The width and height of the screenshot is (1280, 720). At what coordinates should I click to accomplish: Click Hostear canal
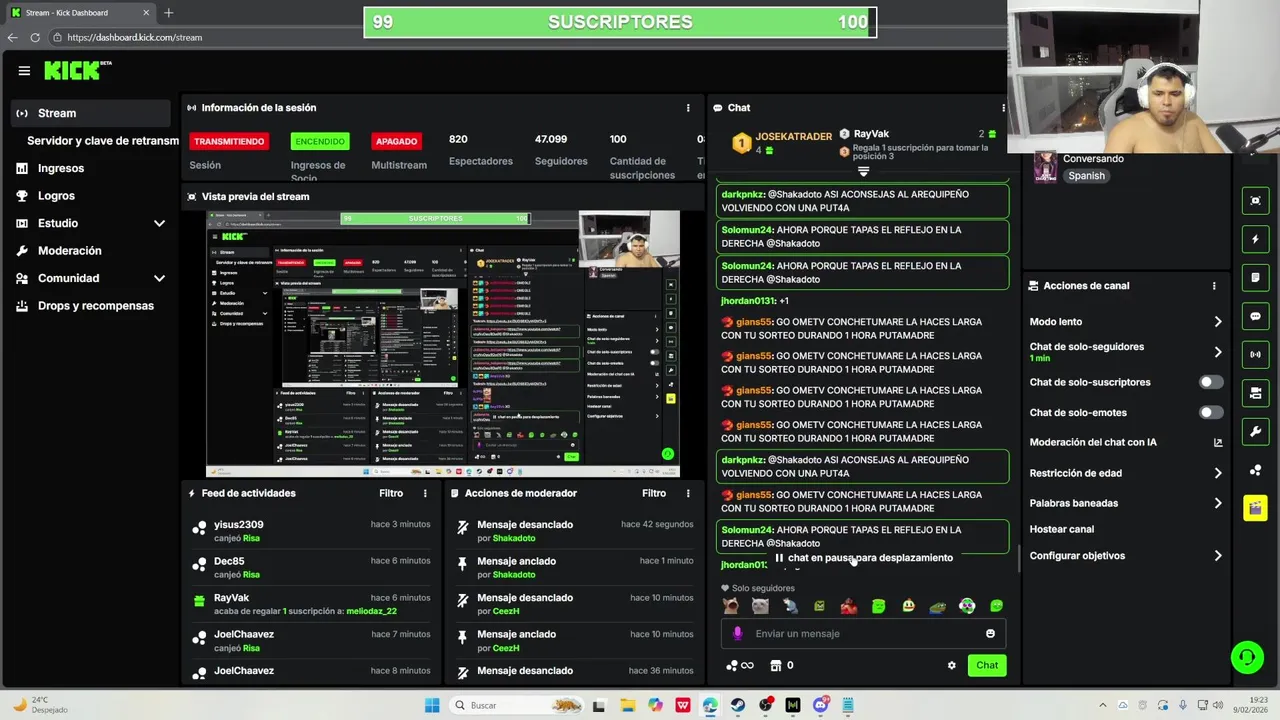[x=1062, y=529]
